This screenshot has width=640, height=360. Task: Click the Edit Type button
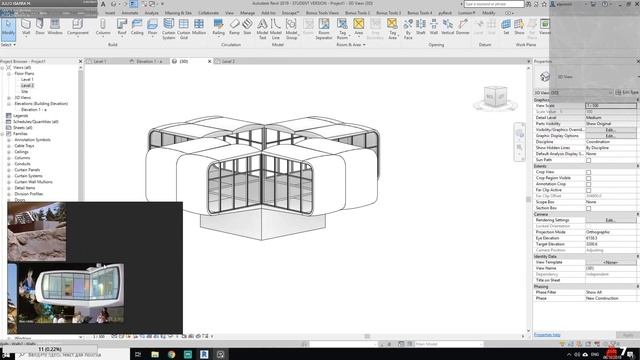[627, 93]
